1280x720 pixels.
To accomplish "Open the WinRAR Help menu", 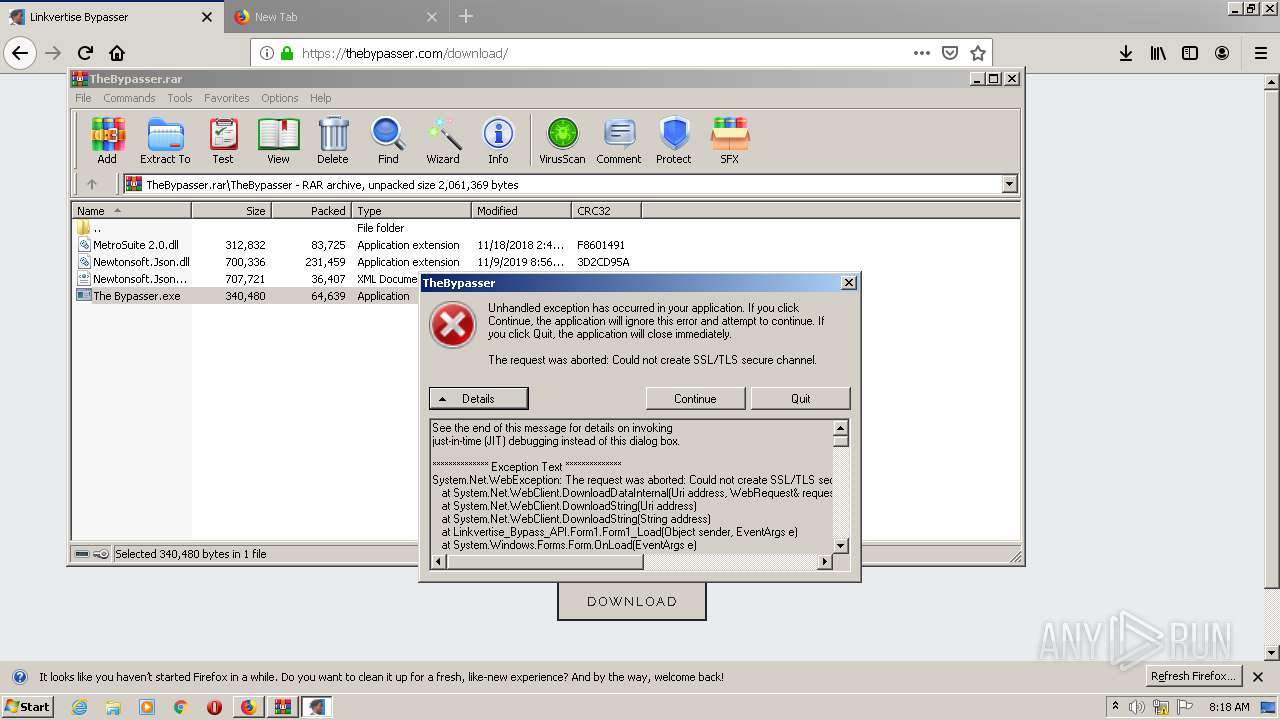I will point(320,98).
